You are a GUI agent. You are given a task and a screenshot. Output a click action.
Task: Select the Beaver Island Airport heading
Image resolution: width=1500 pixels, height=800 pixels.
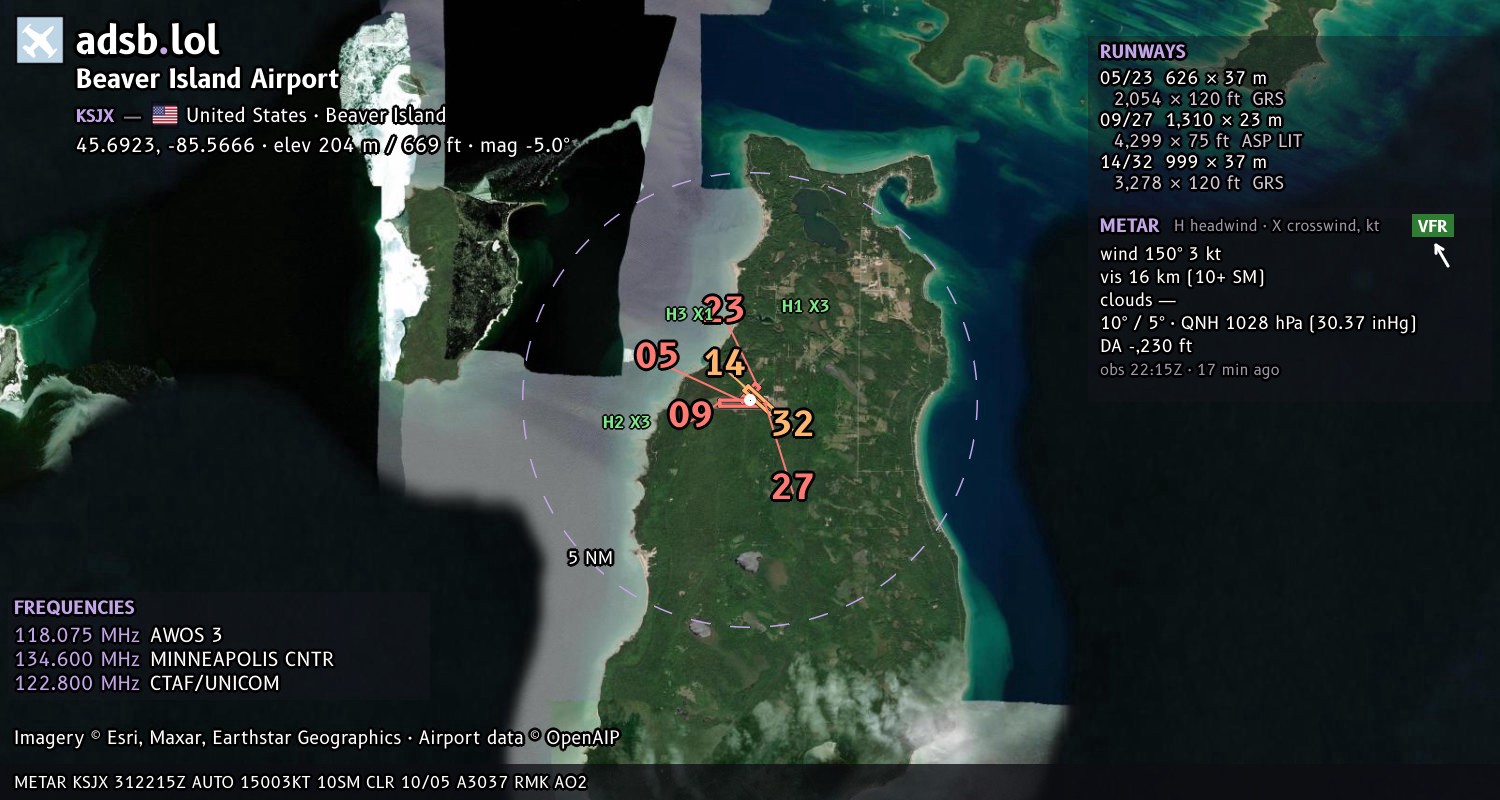point(208,79)
